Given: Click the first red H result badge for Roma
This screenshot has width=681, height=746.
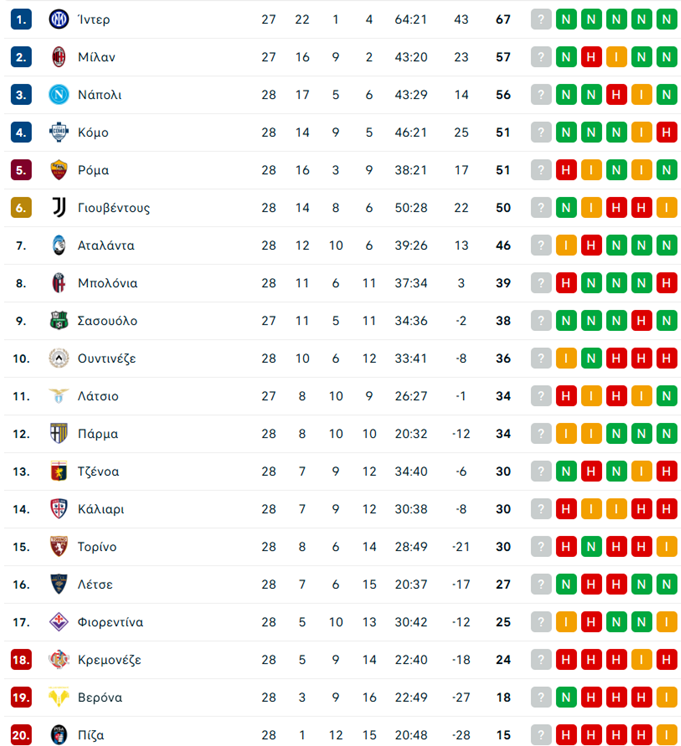Looking at the screenshot, I should [566, 170].
